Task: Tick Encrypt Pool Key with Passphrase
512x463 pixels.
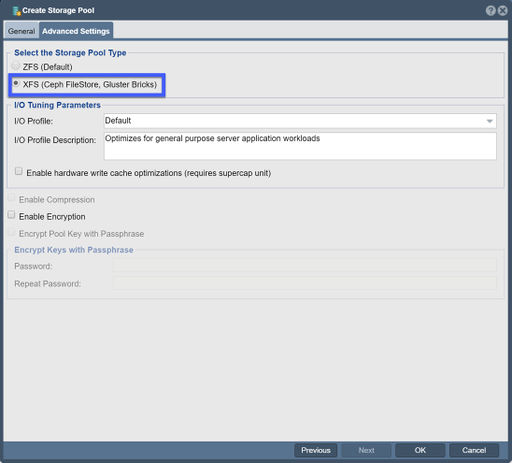Action: 11,232
